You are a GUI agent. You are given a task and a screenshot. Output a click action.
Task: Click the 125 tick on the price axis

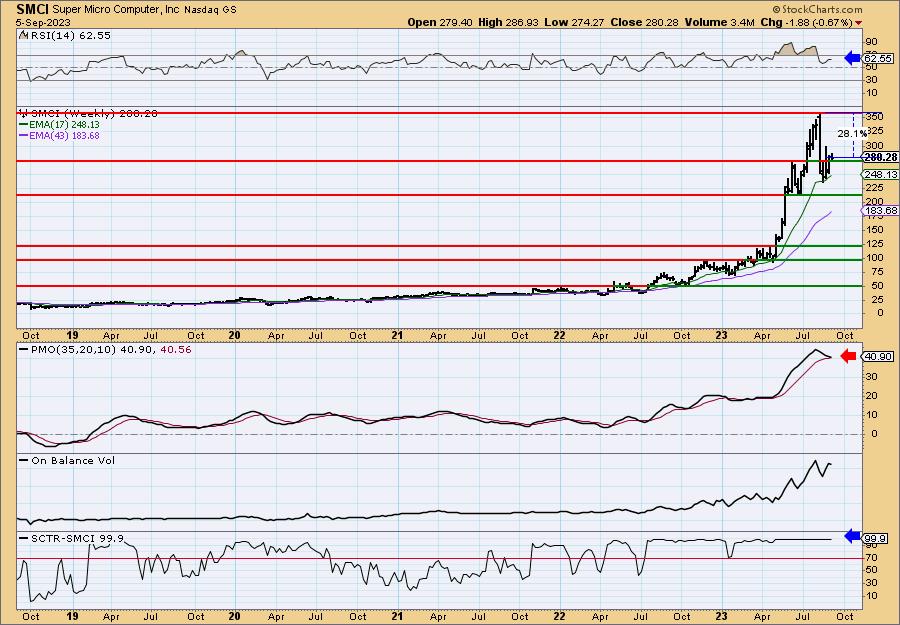point(875,244)
